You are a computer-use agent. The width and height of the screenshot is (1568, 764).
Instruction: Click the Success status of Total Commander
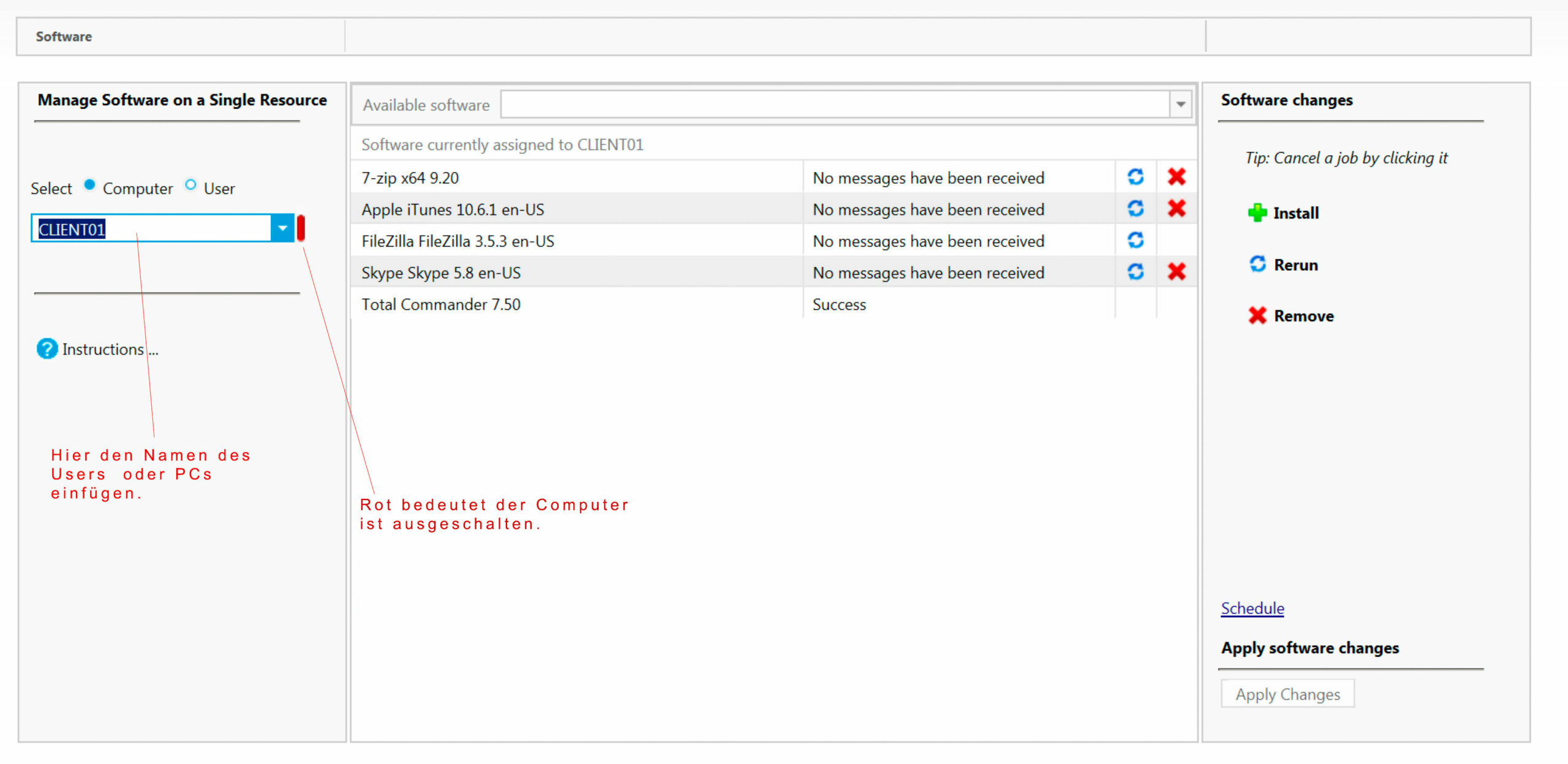(839, 305)
